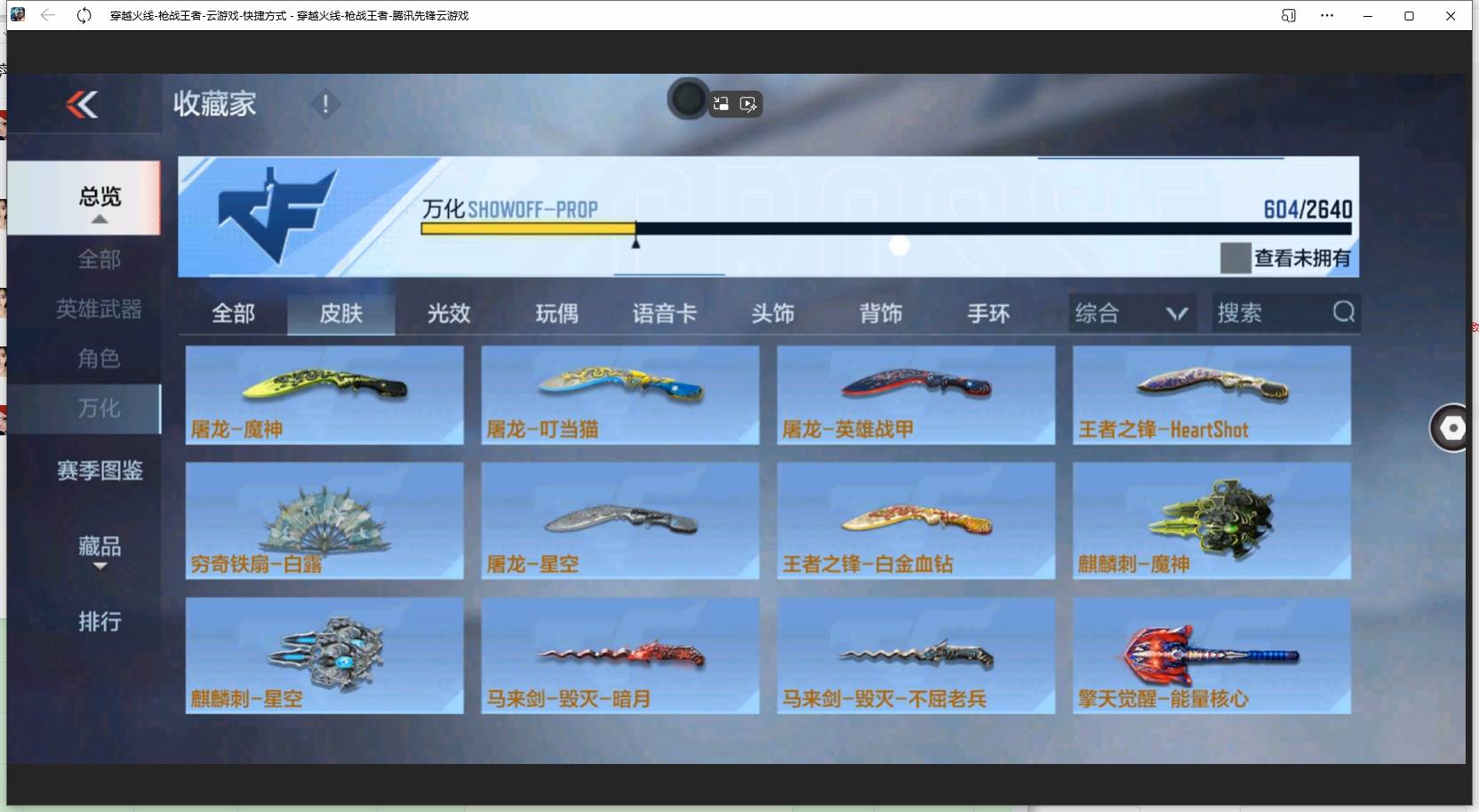Click the video effects play icon
Viewport: 1479px width, 812px height.
tap(748, 105)
